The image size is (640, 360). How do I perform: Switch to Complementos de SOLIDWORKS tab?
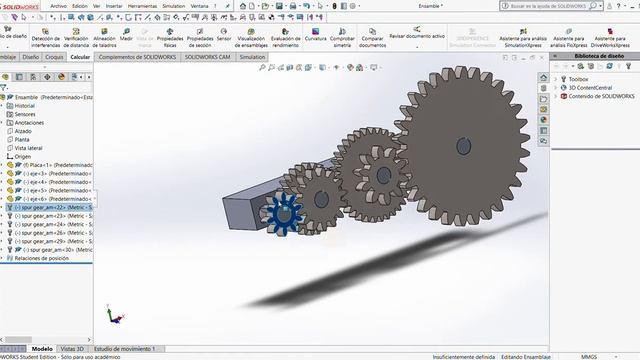pyautogui.click(x=137, y=57)
